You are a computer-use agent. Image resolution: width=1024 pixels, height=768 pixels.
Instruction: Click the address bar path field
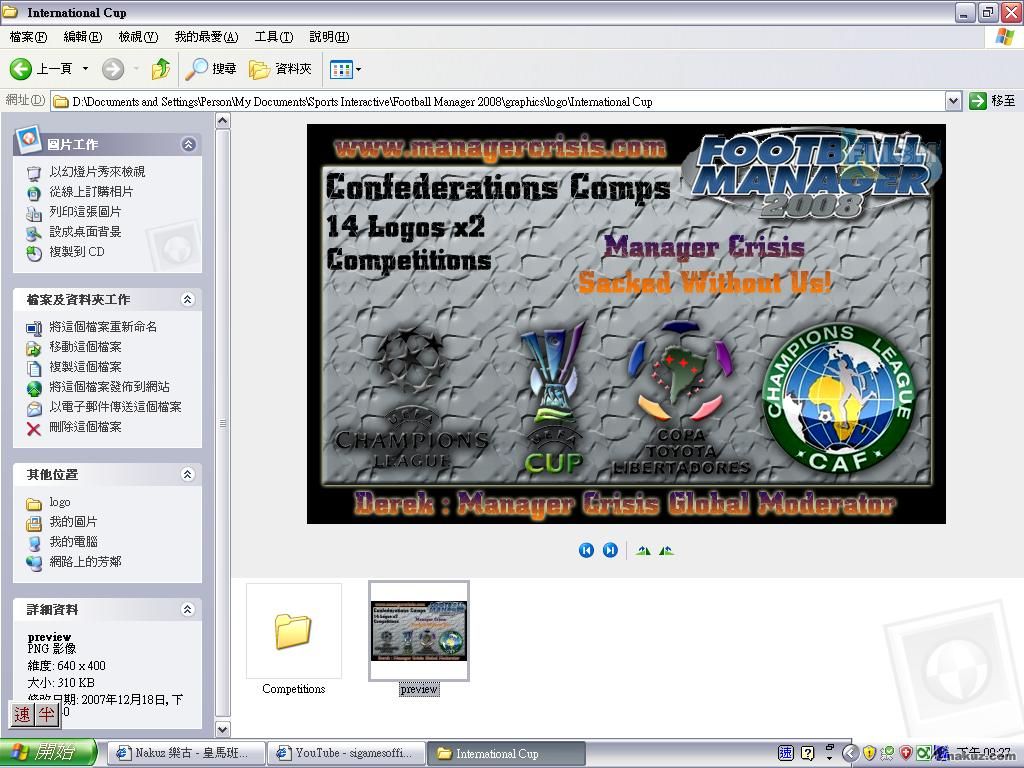(498, 101)
